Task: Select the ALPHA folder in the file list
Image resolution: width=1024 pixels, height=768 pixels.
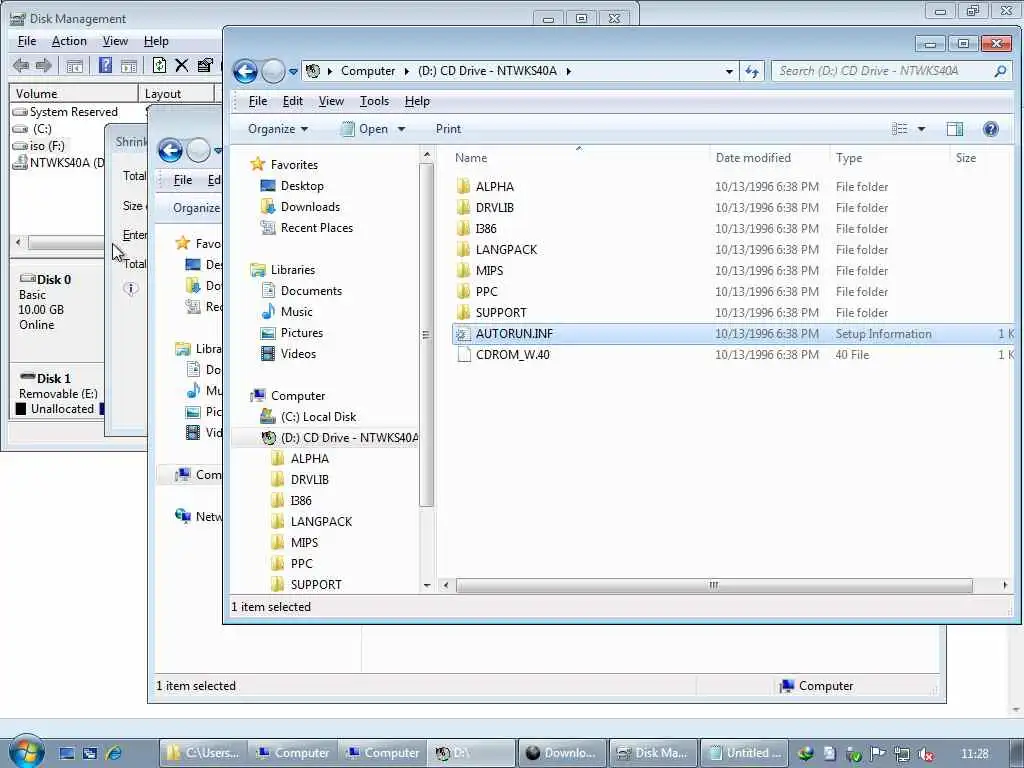Action: (494, 187)
